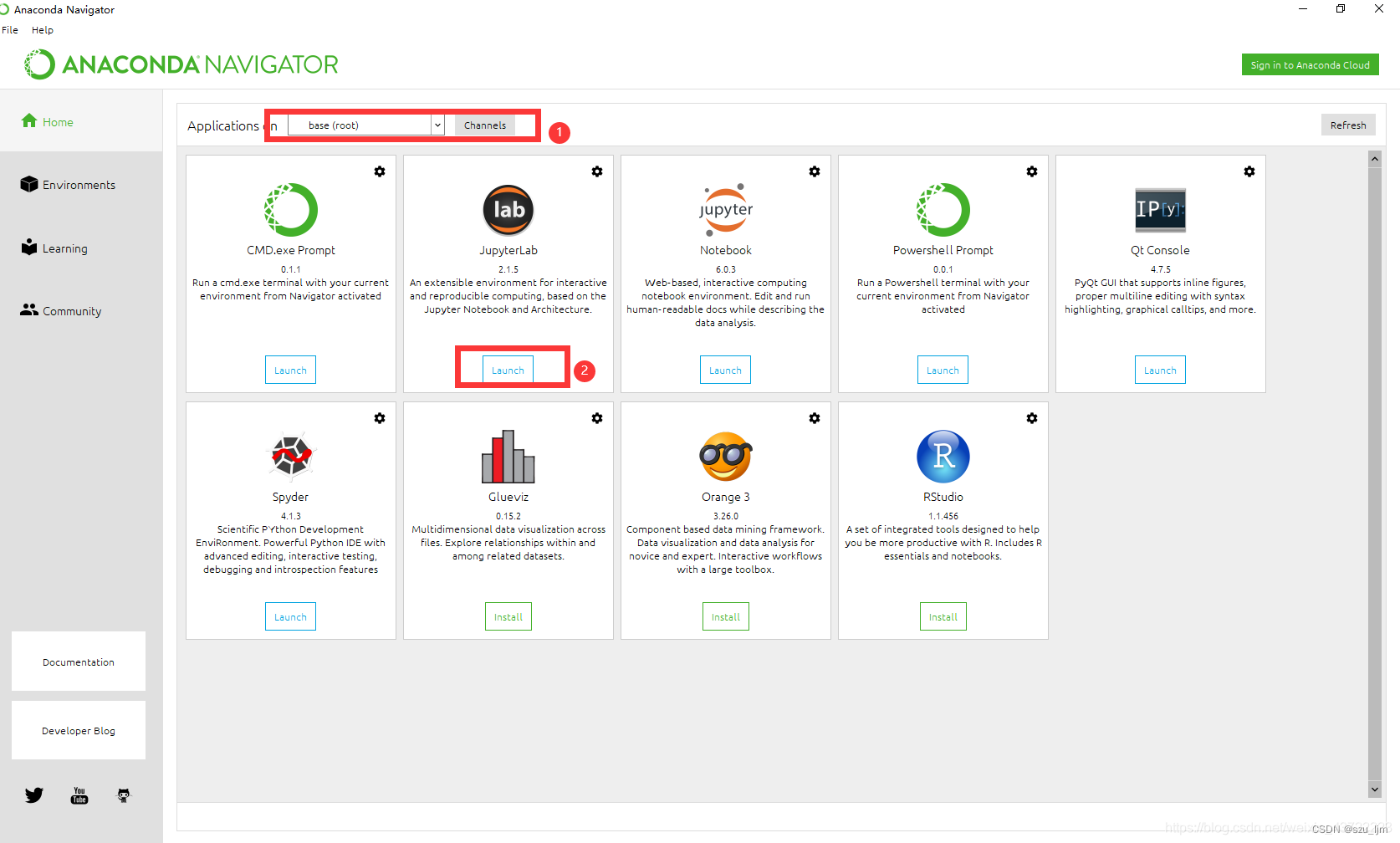This screenshot has width=1400, height=843.
Task: Switch to the Learning tab label
Action: (x=65, y=248)
